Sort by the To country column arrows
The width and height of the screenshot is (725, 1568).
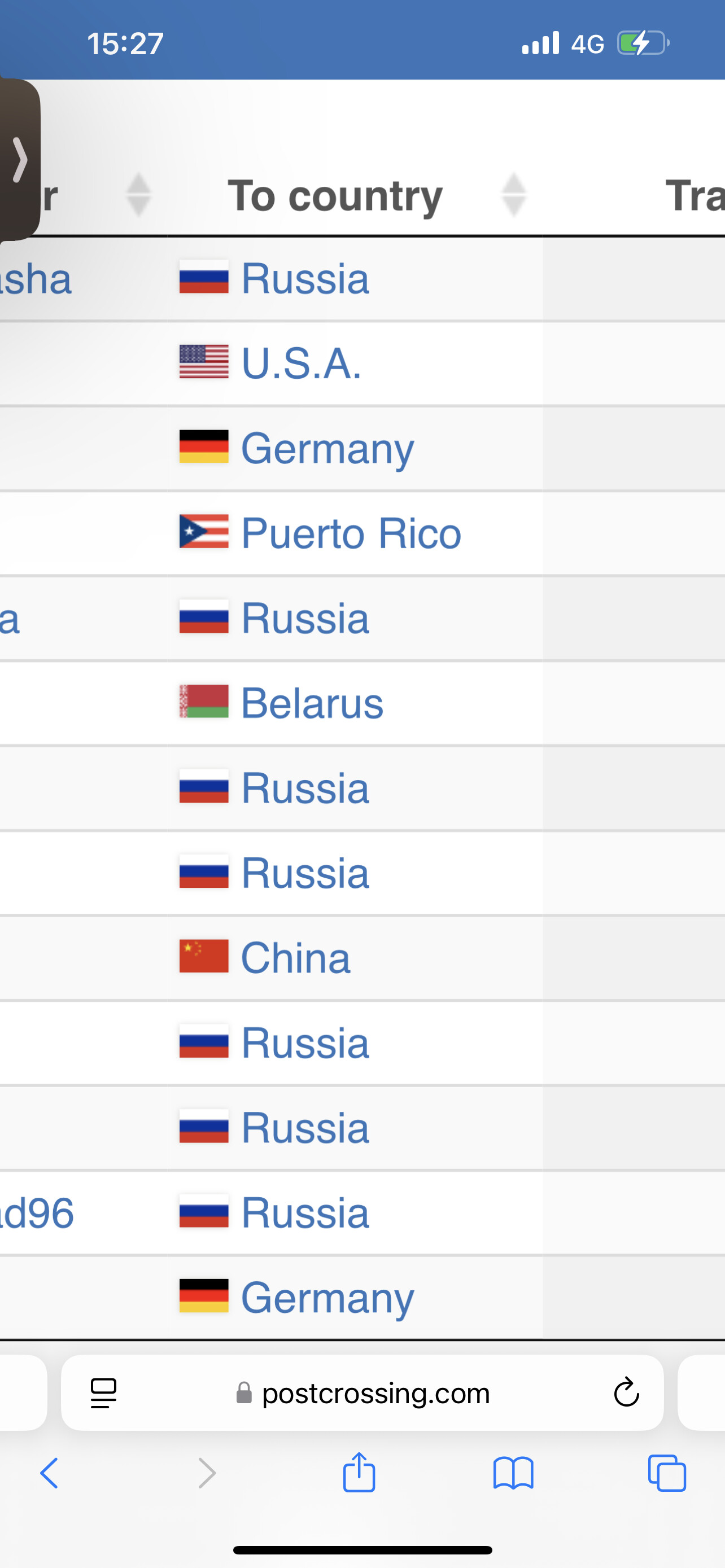(514, 195)
